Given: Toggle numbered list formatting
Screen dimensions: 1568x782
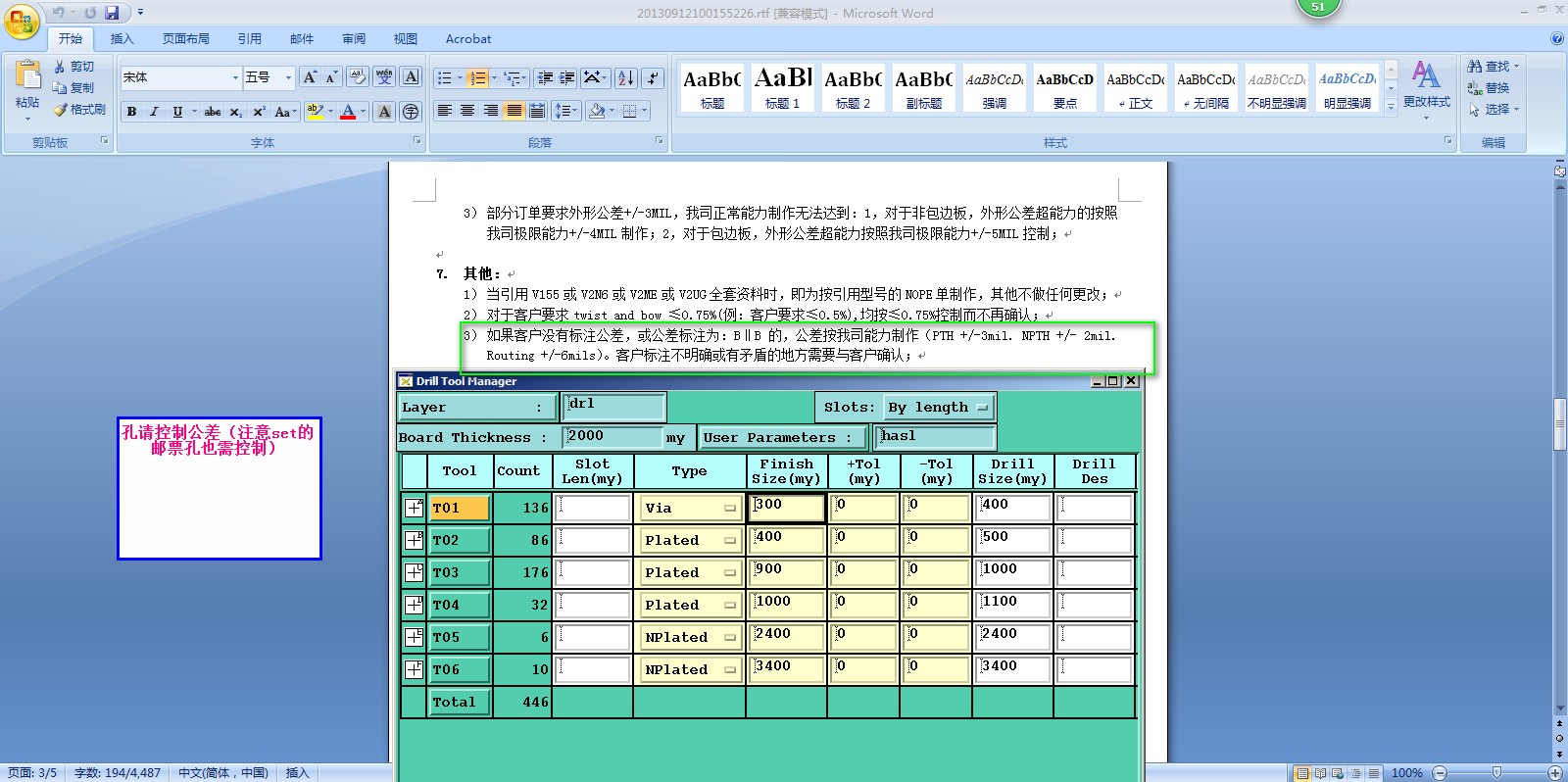Looking at the screenshot, I should pyautogui.click(x=476, y=77).
